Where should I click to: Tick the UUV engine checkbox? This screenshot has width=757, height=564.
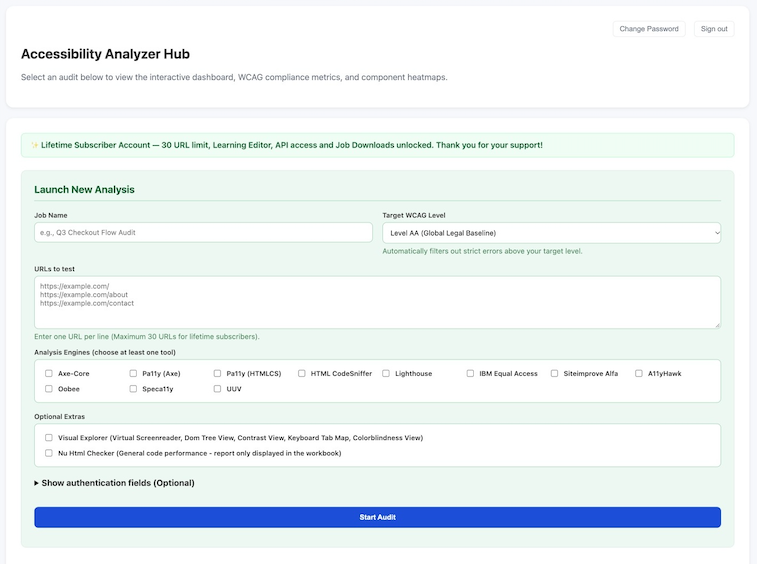[217, 389]
